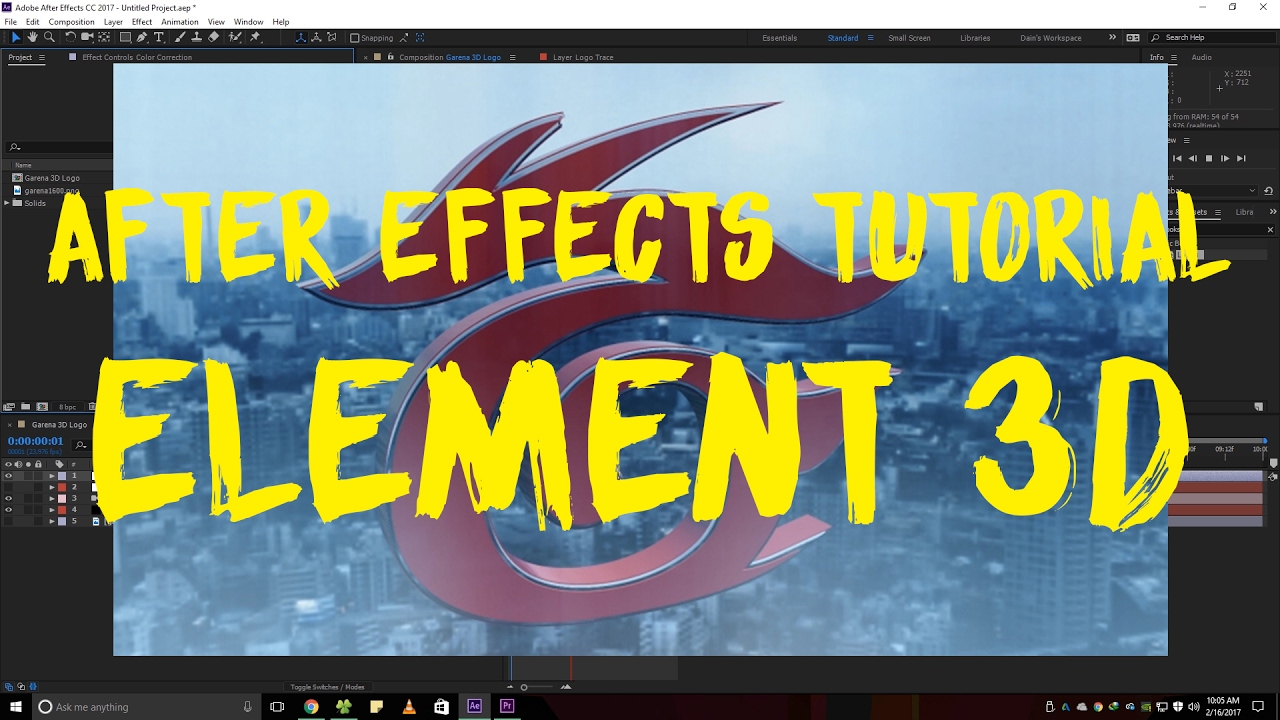This screenshot has width=1280, height=720.
Task: Select the Clone Stamp tool
Action: [196, 37]
